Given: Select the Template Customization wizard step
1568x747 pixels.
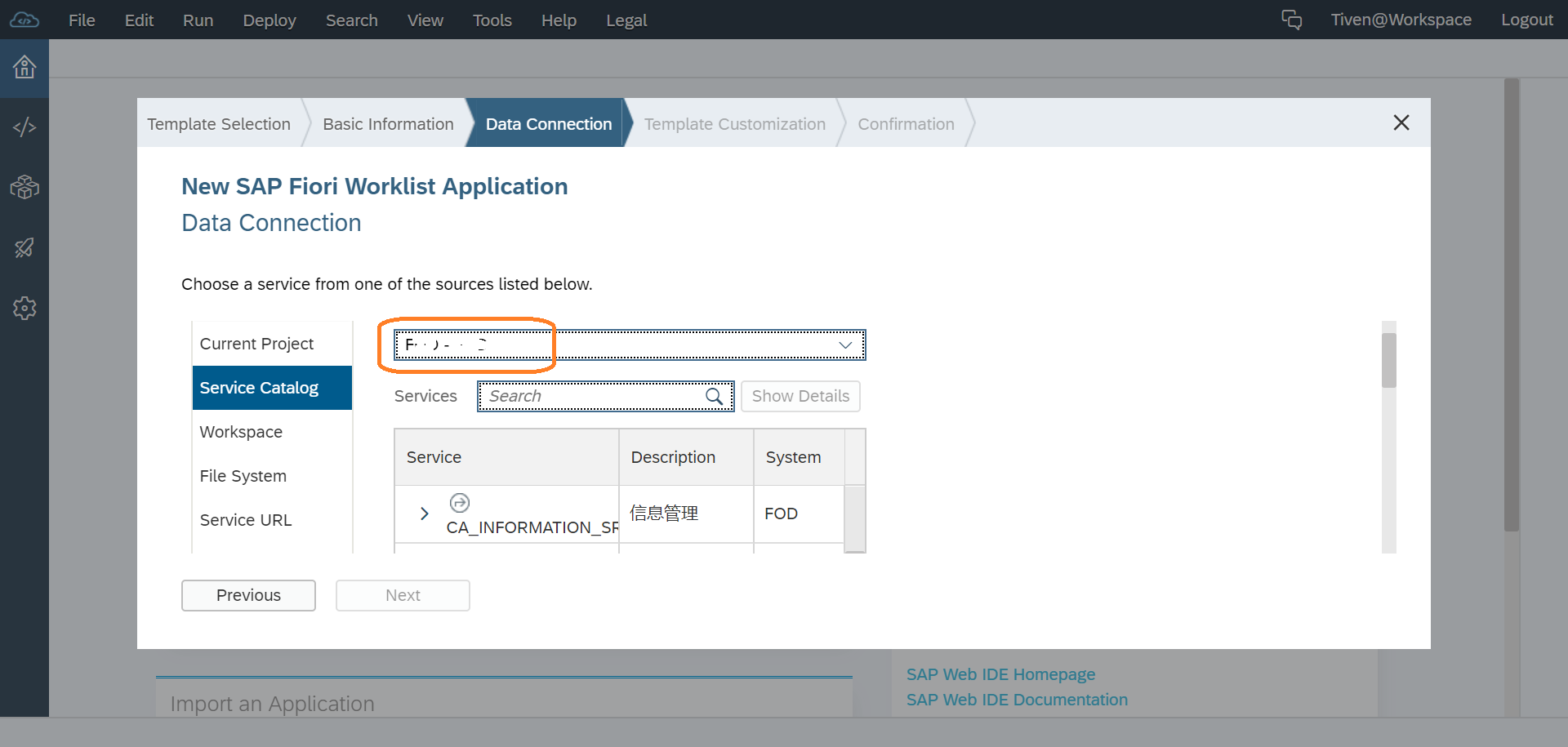Looking at the screenshot, I should point(735,124).
